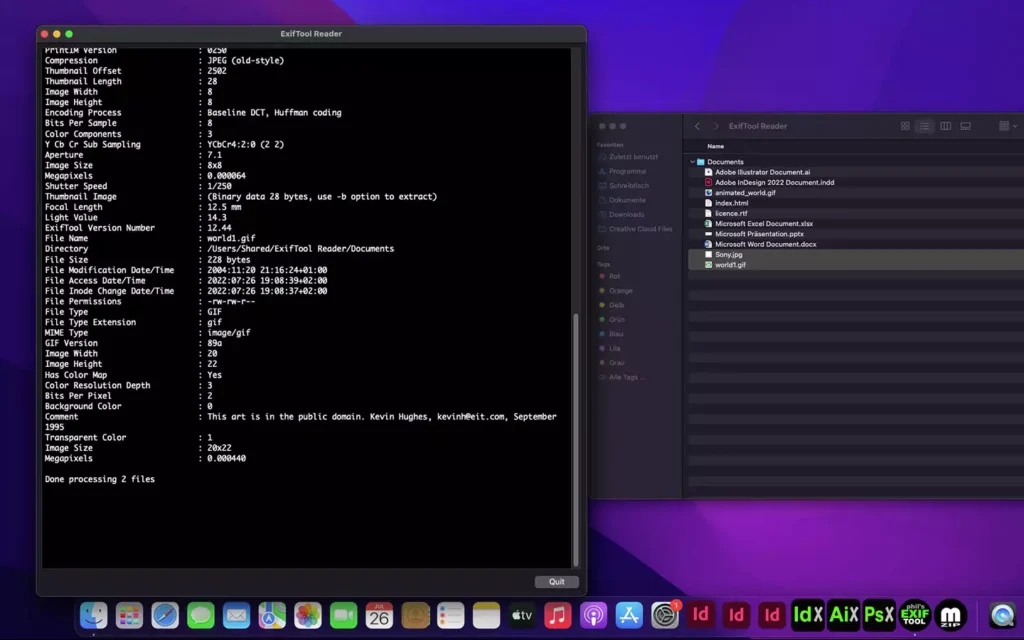
Task: Open the AiX app in the Dock
Action: pos(843,615)
